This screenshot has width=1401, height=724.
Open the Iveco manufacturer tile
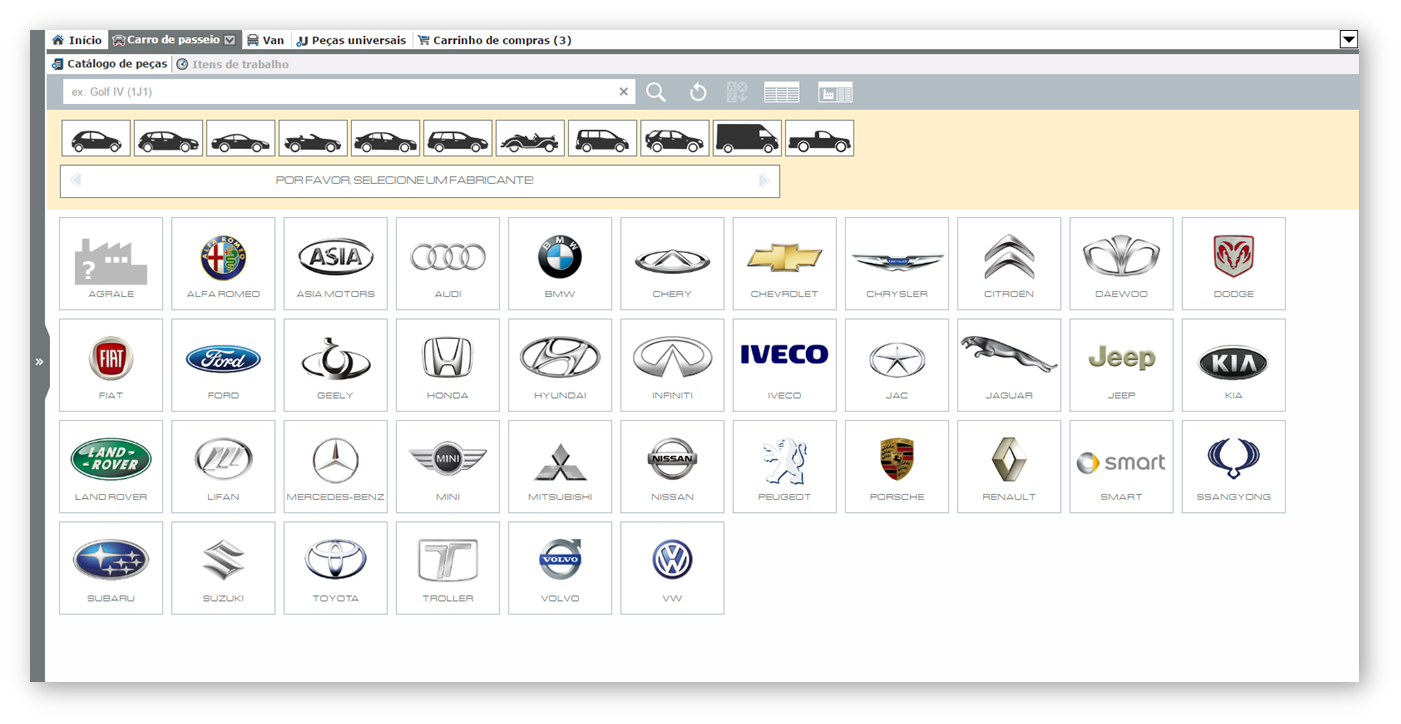pos(784,365)
